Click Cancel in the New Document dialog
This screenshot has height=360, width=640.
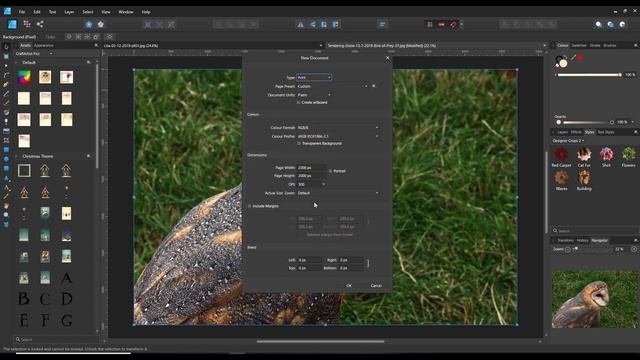pos(376,286)
